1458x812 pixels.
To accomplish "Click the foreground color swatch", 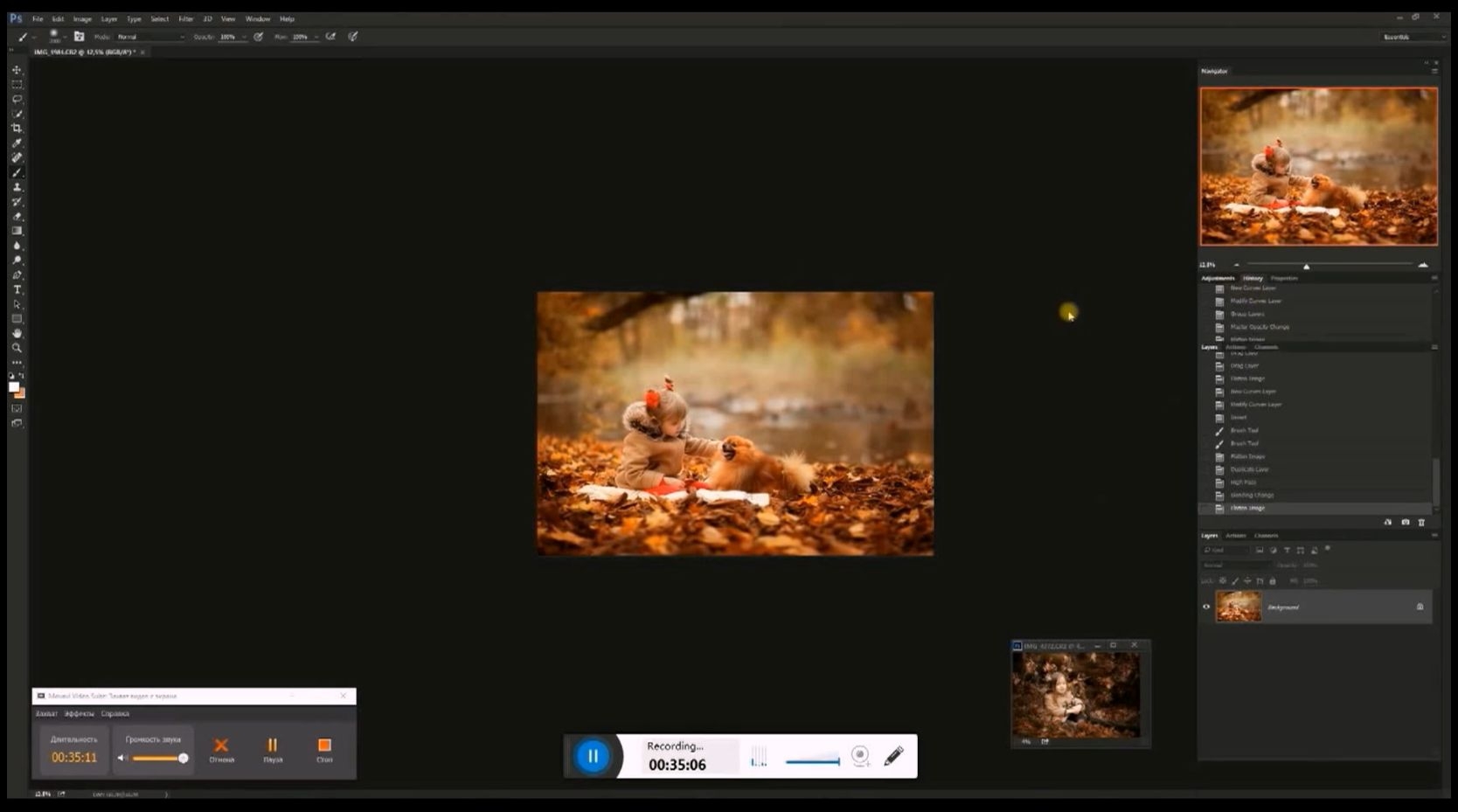I will tap(14, 387).
